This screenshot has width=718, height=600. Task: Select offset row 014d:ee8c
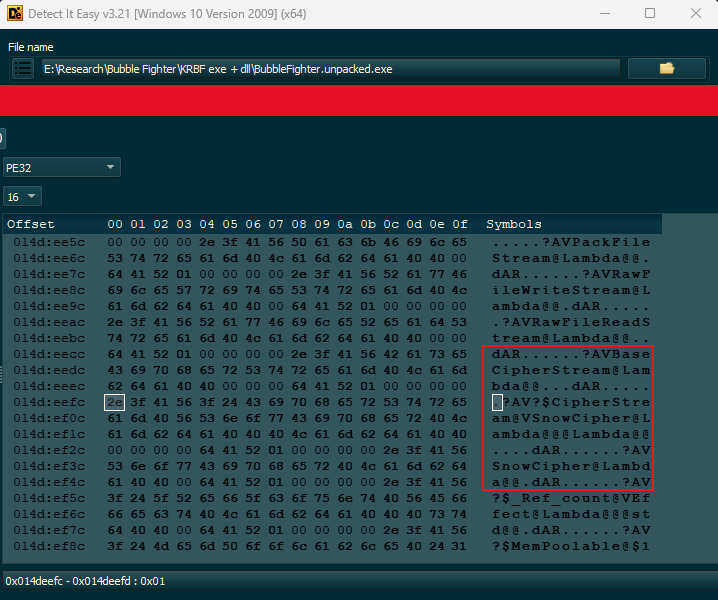[49, 290]
